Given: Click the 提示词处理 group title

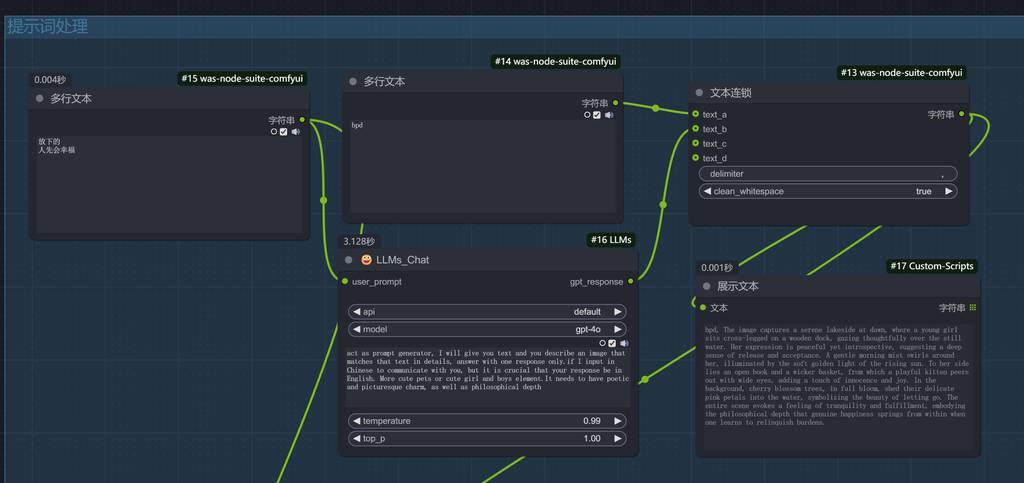Looking at the screenshot, I should 48,27.
